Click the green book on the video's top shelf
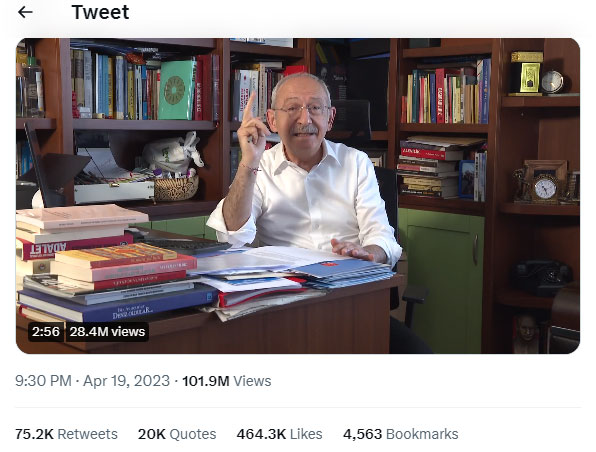This screenshot has width=596, height=452. tap(177, 90)
